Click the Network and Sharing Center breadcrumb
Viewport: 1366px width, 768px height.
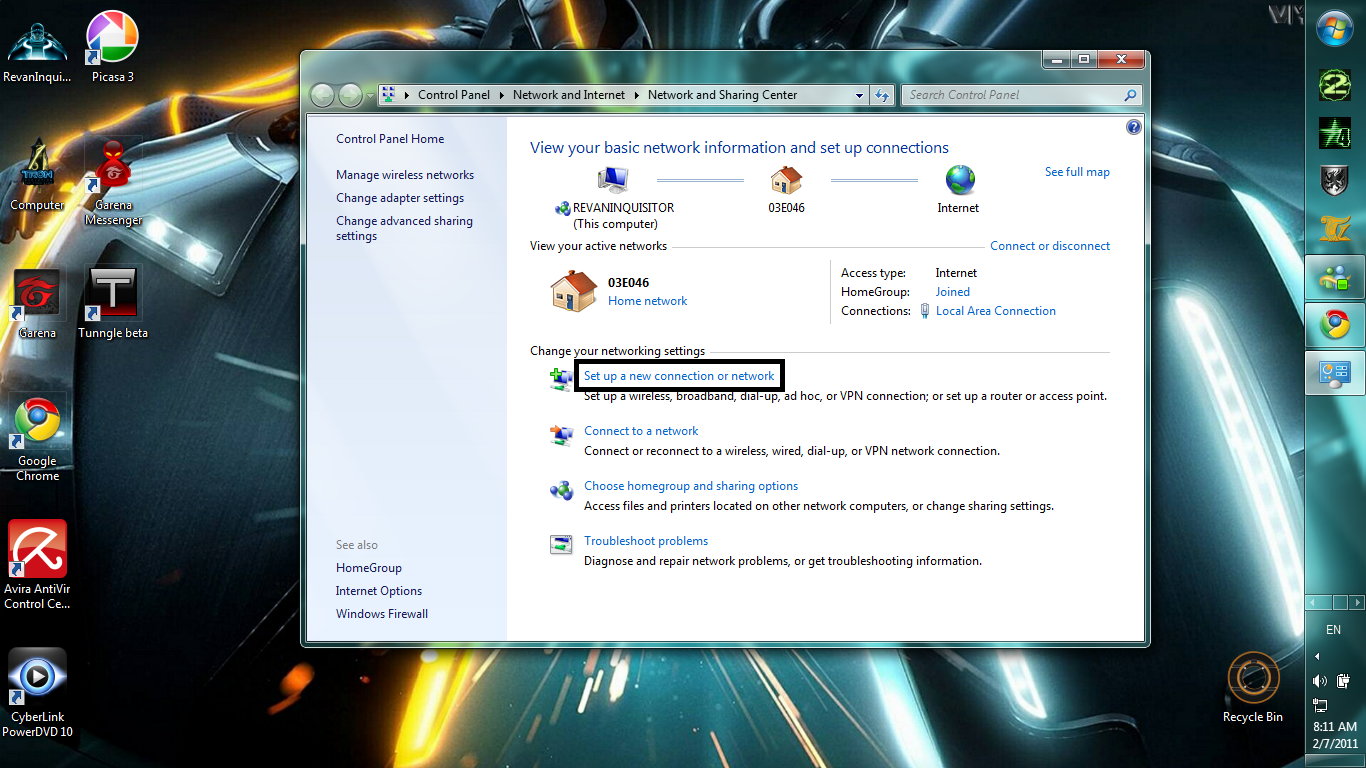pyautogui.click(x=723, y=95)
